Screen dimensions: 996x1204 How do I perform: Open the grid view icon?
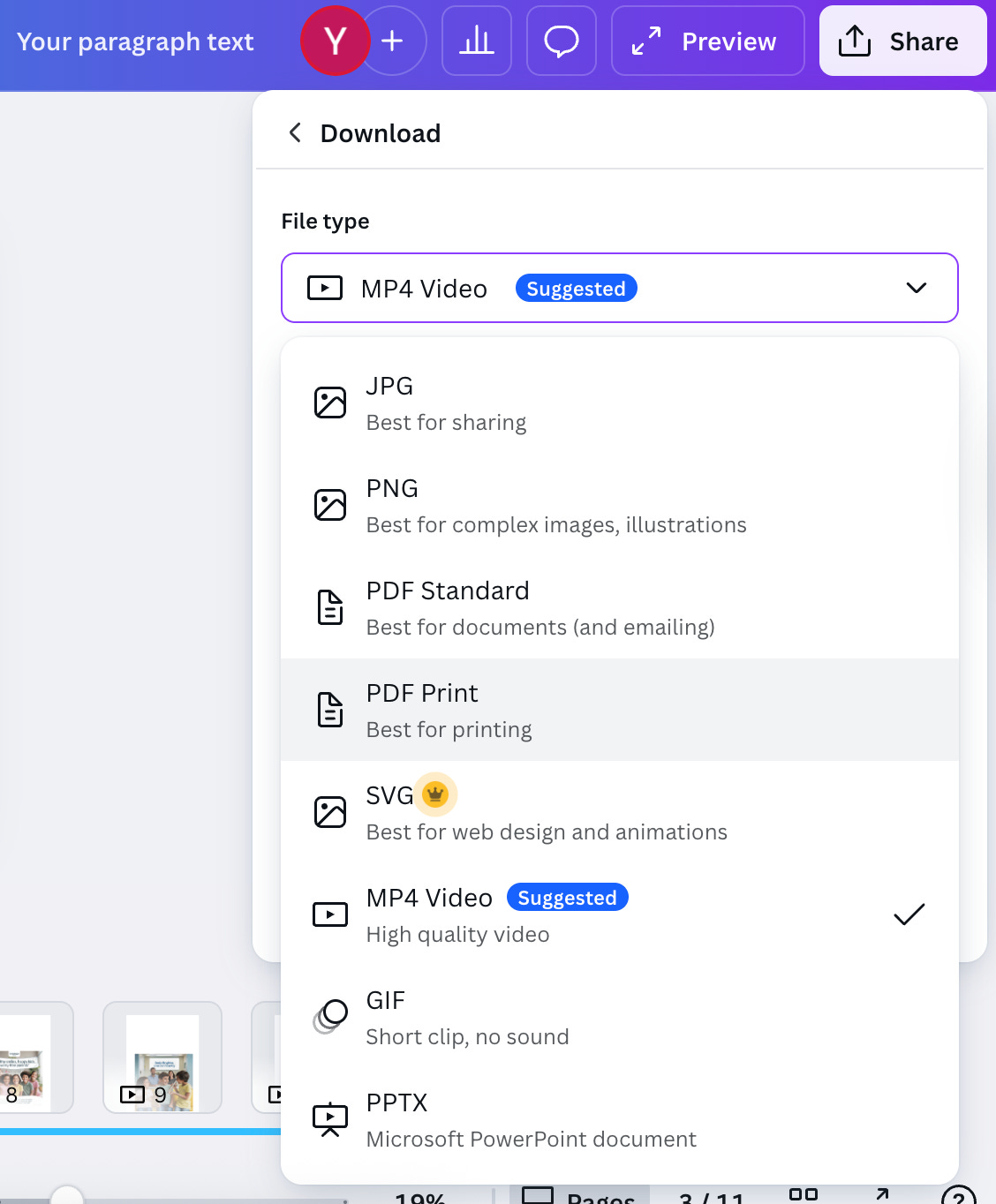(x=803, y=1193)
